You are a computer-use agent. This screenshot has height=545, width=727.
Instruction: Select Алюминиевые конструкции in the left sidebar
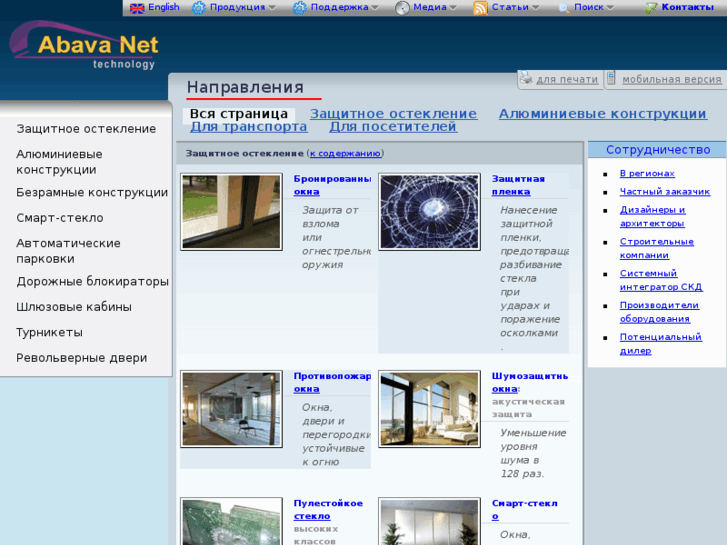pos(59,162)
